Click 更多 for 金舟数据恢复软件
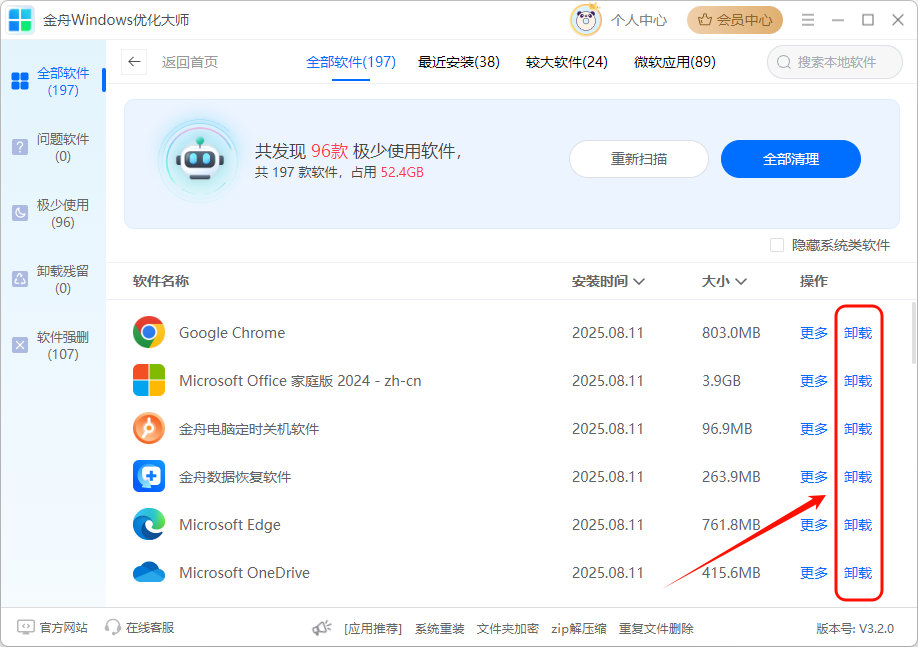Screen dimensions: 918x647 (x=814, y=477)
